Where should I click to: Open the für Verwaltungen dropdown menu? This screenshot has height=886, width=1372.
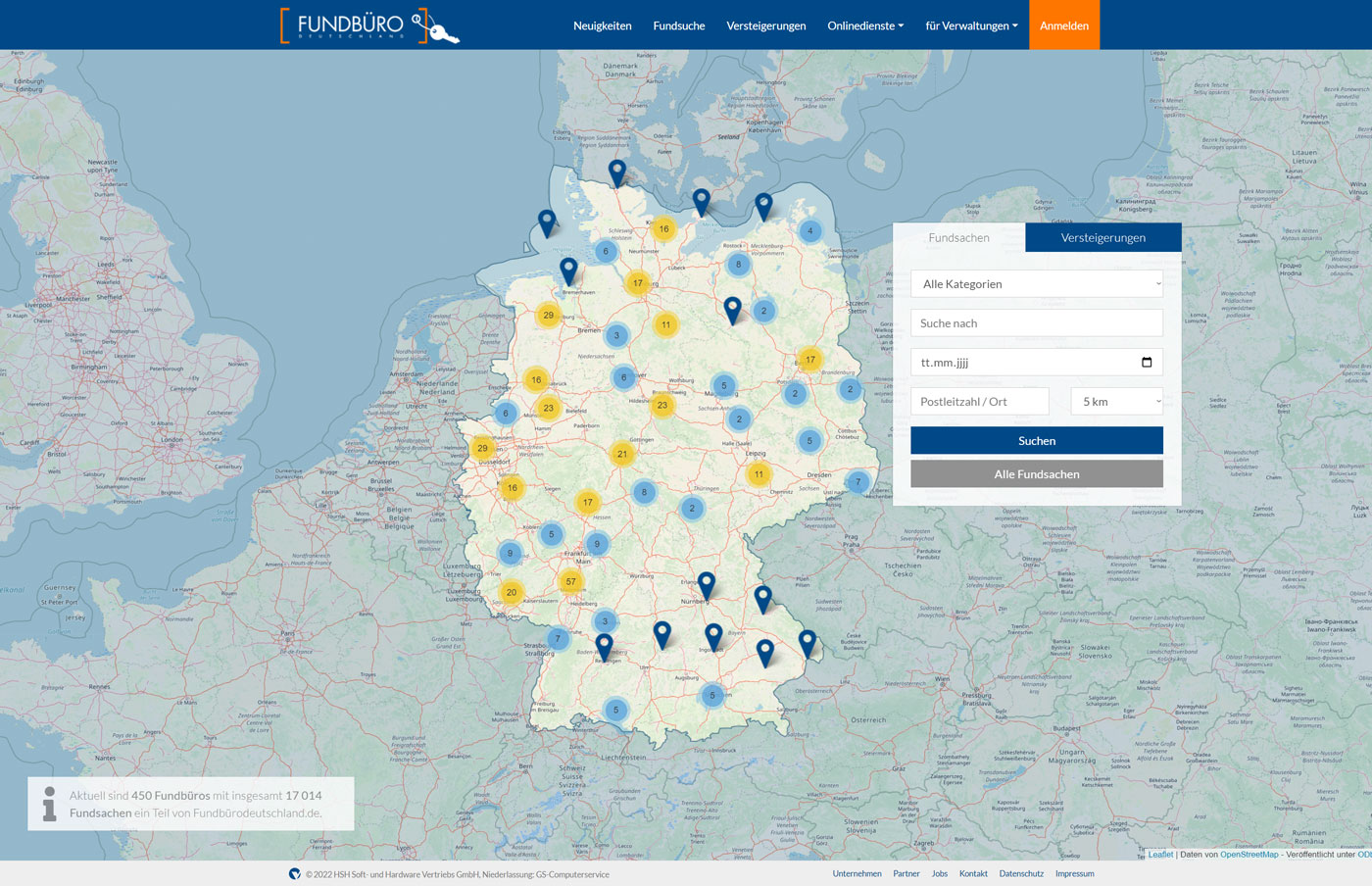coord(970,25)
